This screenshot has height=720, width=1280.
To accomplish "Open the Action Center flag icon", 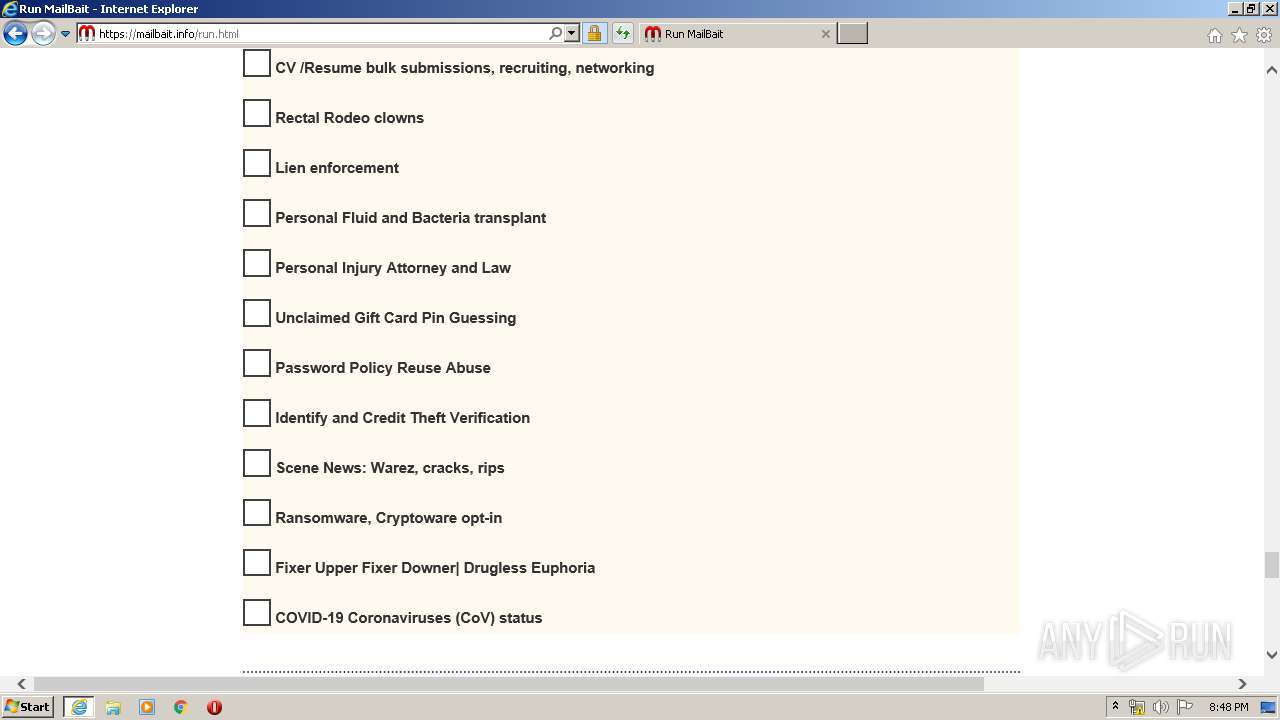I will tap(1185, 707).
